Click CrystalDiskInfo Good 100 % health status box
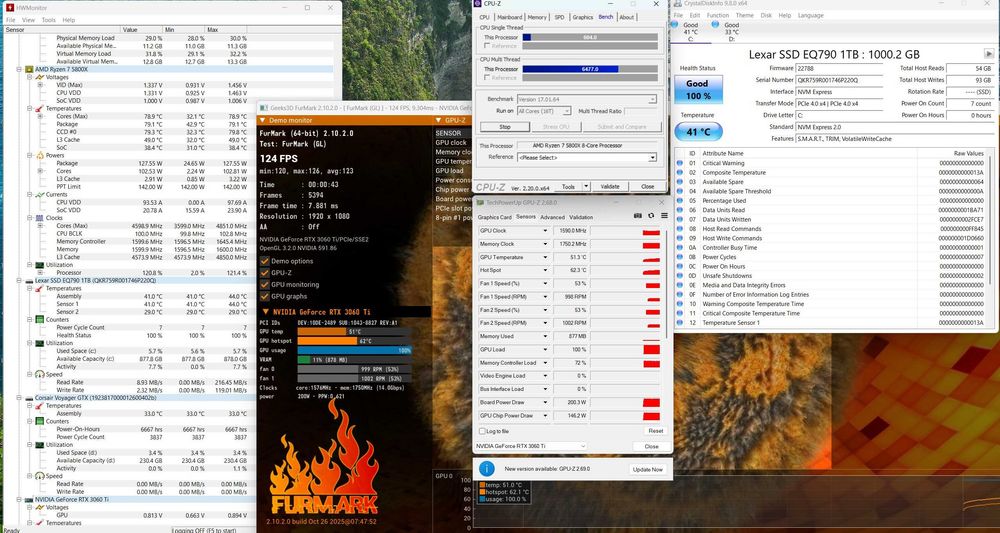Screen dimensions: 1000x533 coord(698,90)
